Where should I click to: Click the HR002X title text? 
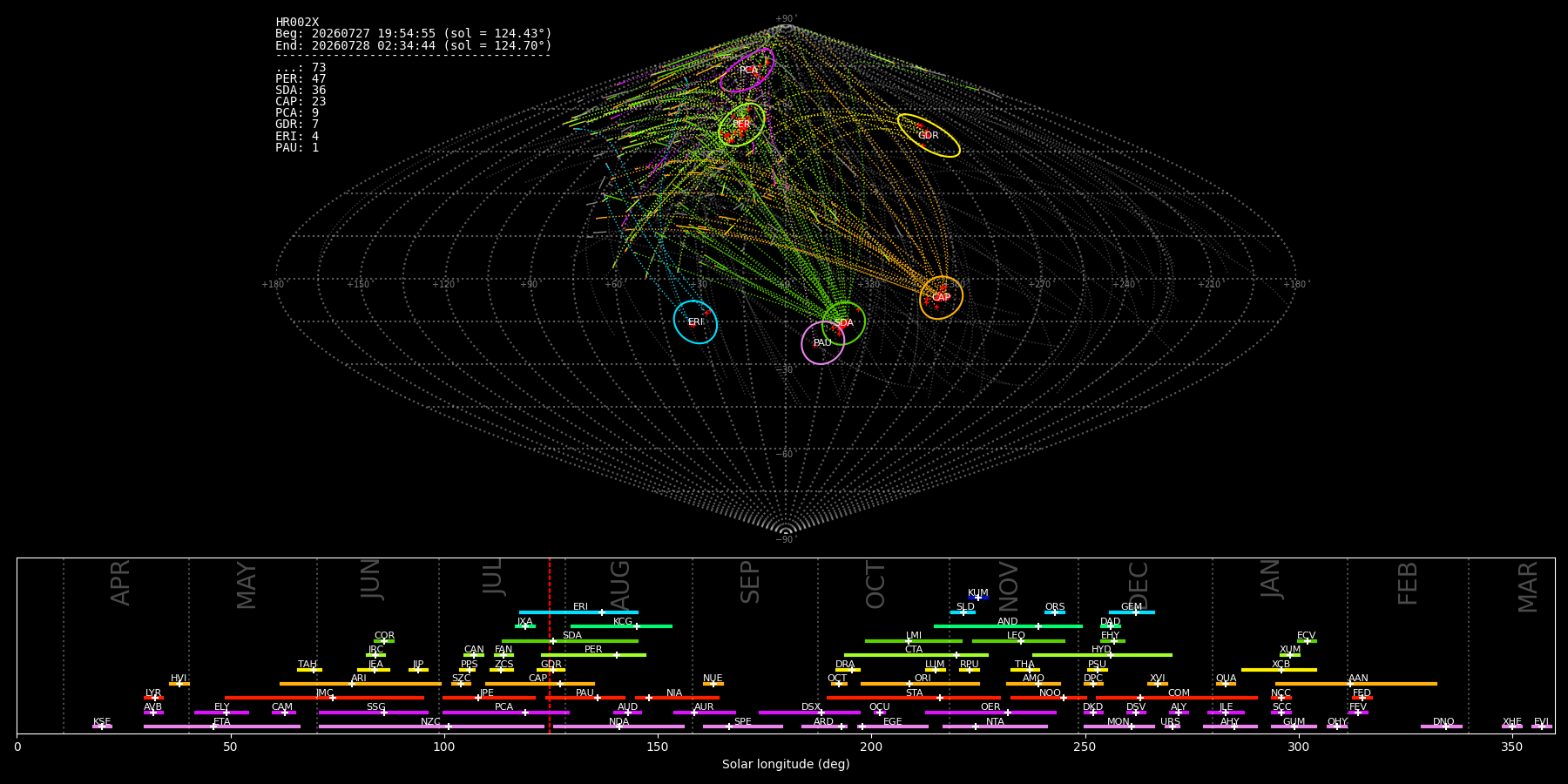(x=297, y=22)
